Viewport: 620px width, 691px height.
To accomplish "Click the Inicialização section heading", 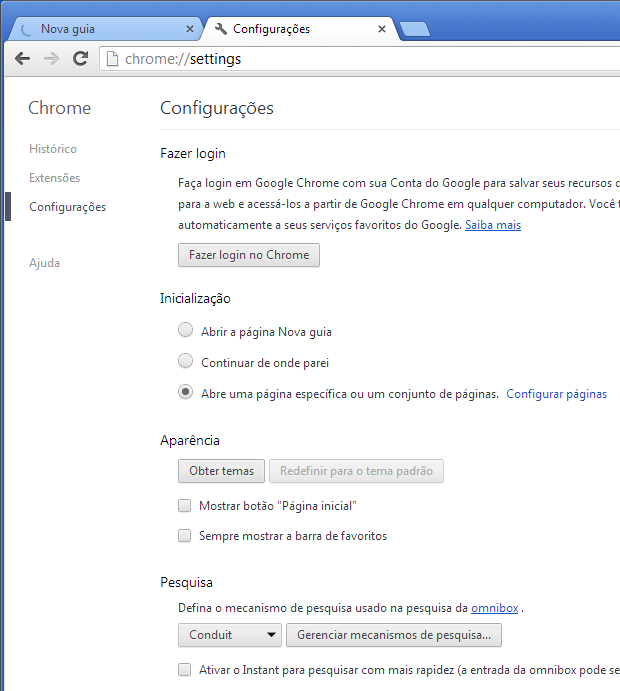I will point(195,299).
